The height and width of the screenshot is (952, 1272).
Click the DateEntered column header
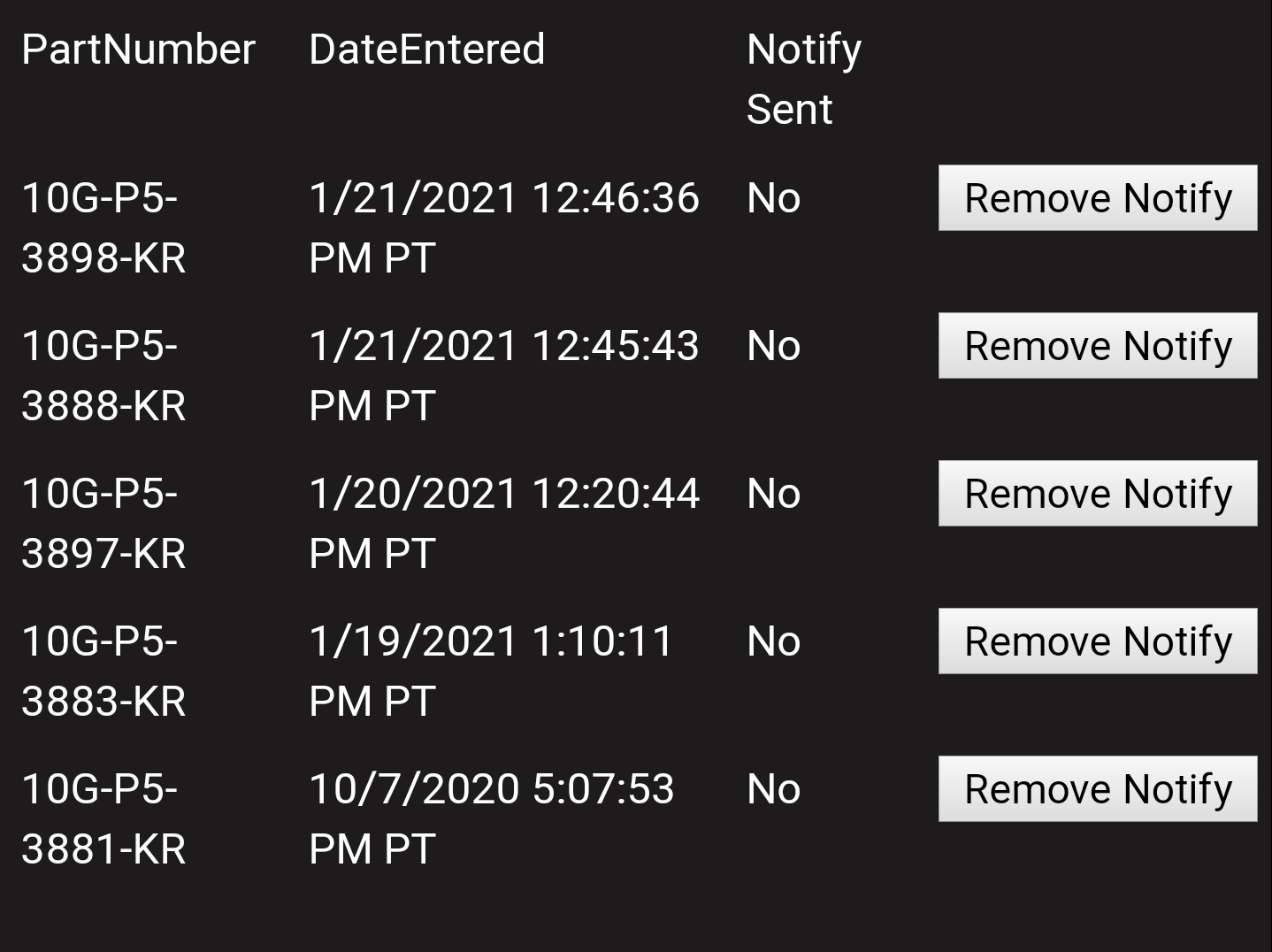426,49
